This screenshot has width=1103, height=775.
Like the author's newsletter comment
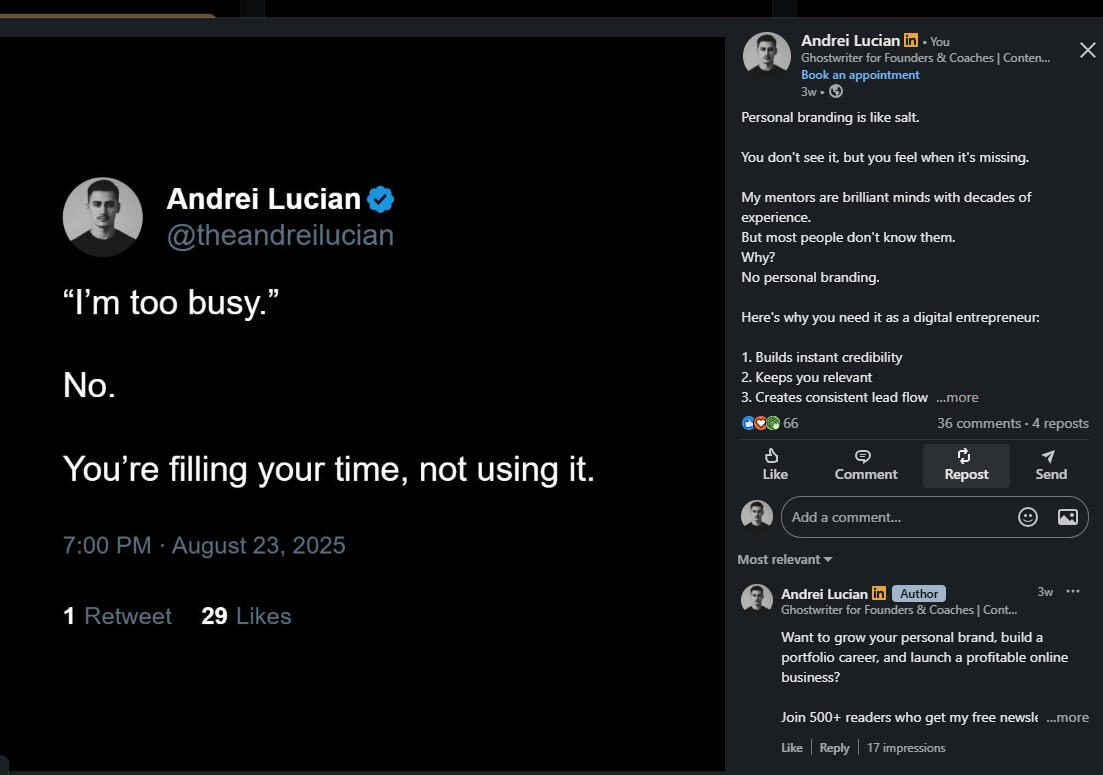pyautogui.click(x=792, y=747)
